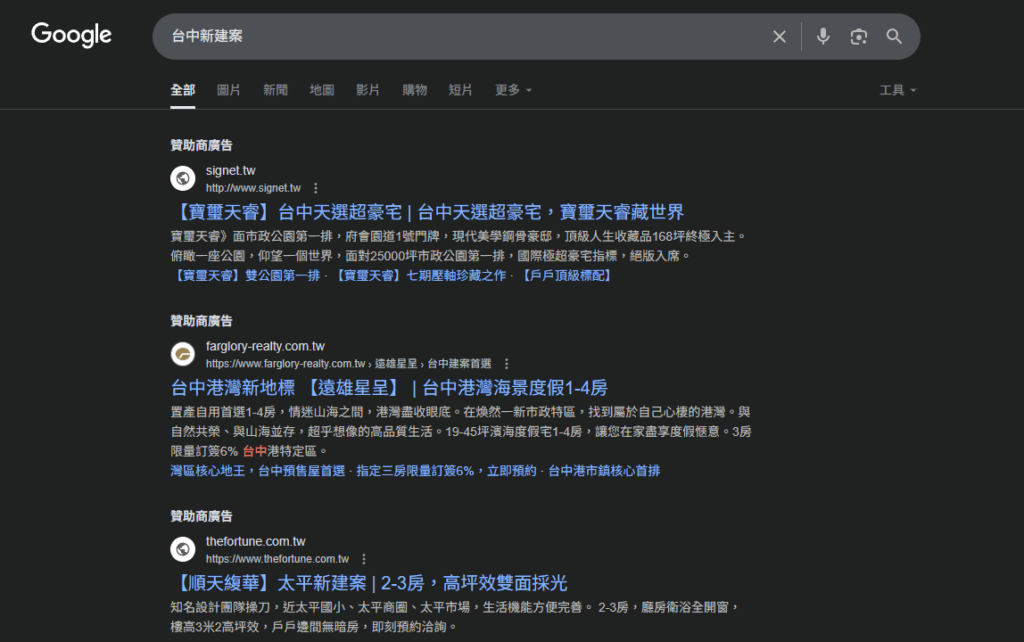This screenshot has width=1024, height=642.
Task: Expand the 更多 dropdown
Action: click(513, 90)
